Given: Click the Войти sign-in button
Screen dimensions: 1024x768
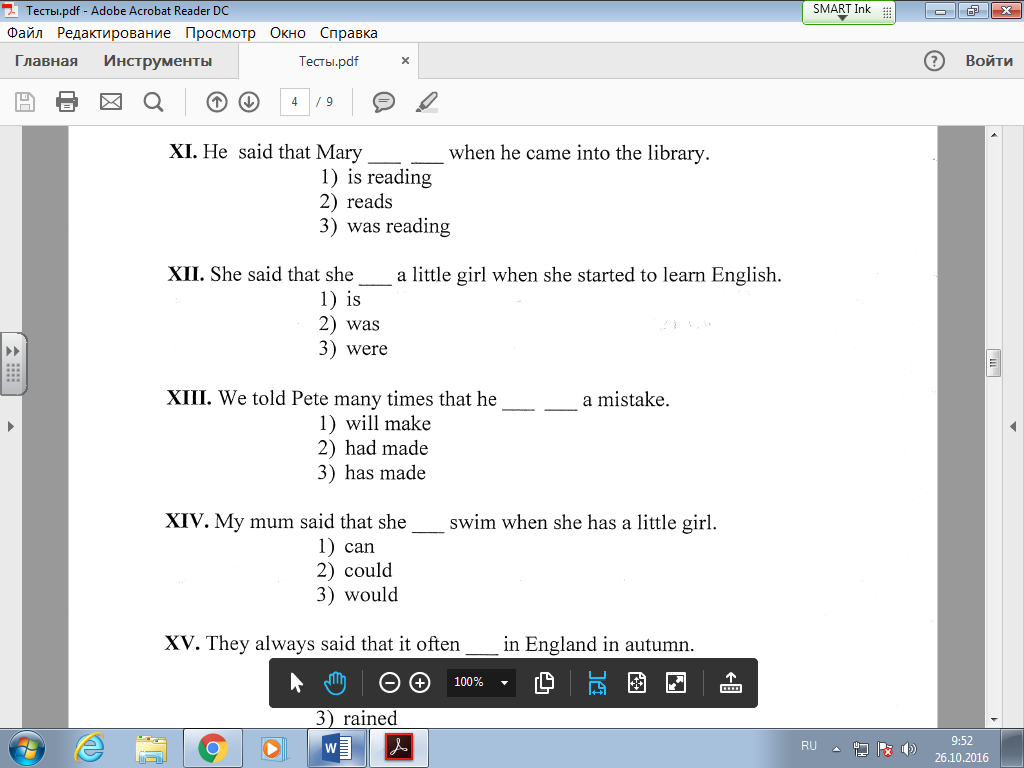Looking at the screenshot, I should tap(989, 61).
